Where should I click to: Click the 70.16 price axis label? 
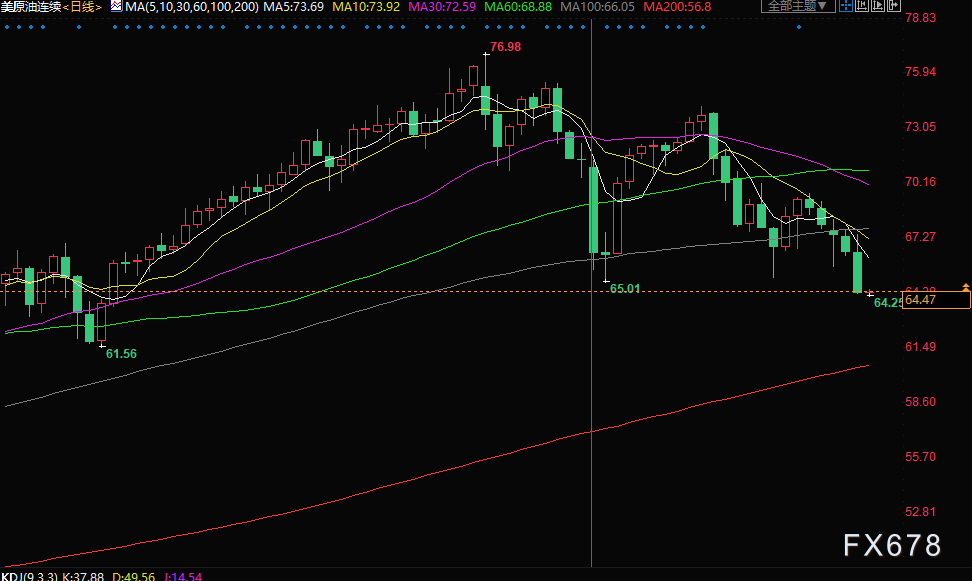click(x=921, y=182)
